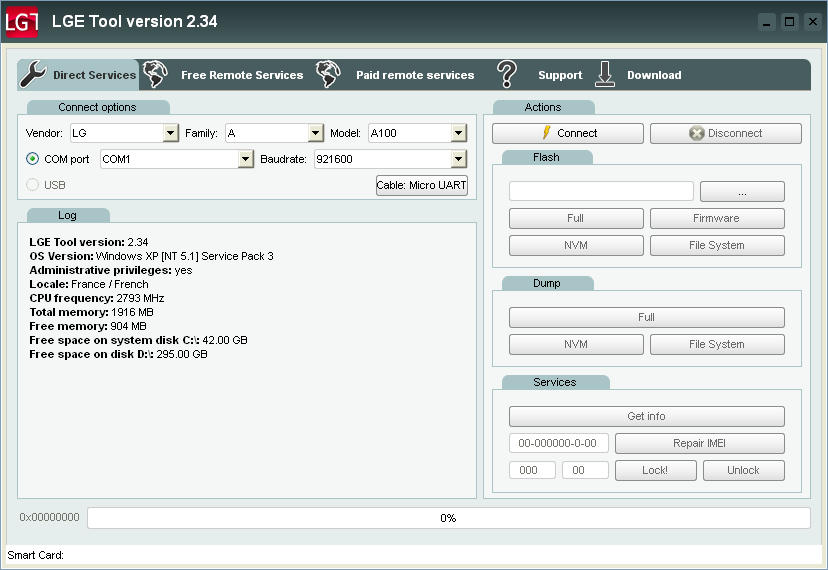This screenshot has width=828, height=570.
Task: Click the Model combo box showing A100
Action: click(x=417, y=133)
